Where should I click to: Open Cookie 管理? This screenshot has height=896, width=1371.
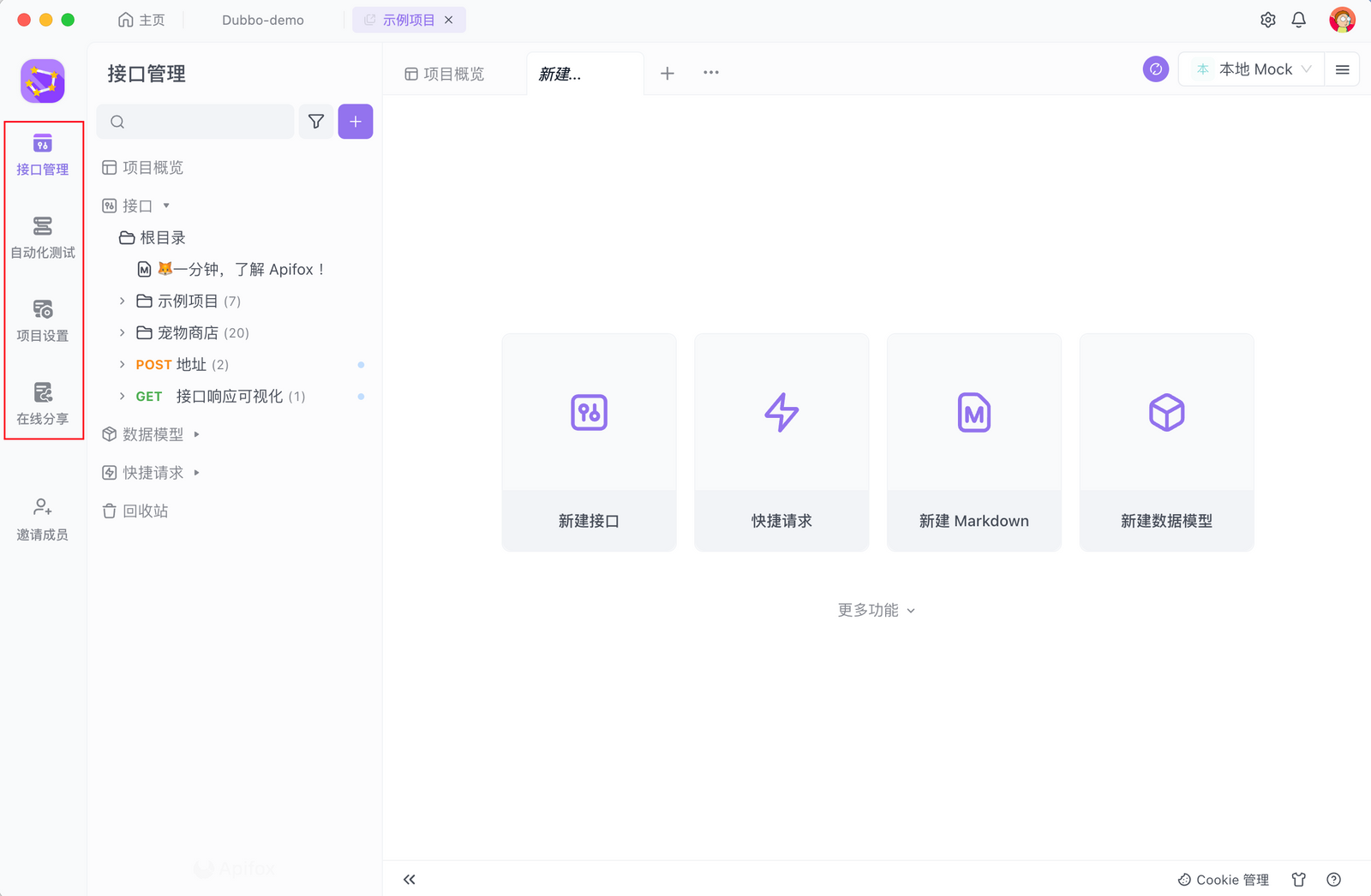1223,880
